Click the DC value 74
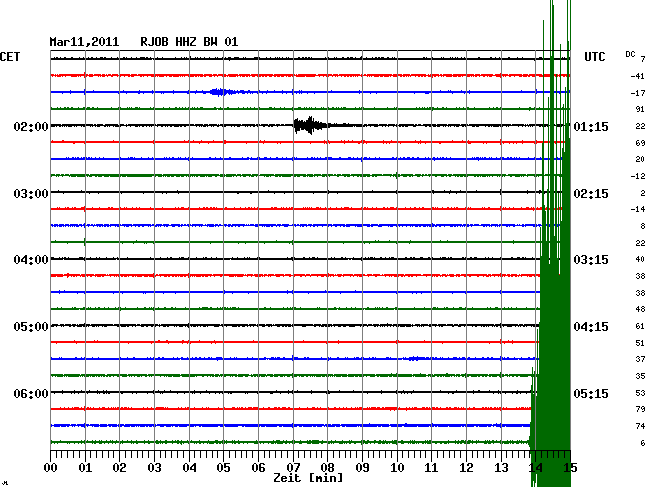This screenshot has width=650, height=494. pyautogui.click(x=640, y=426)
